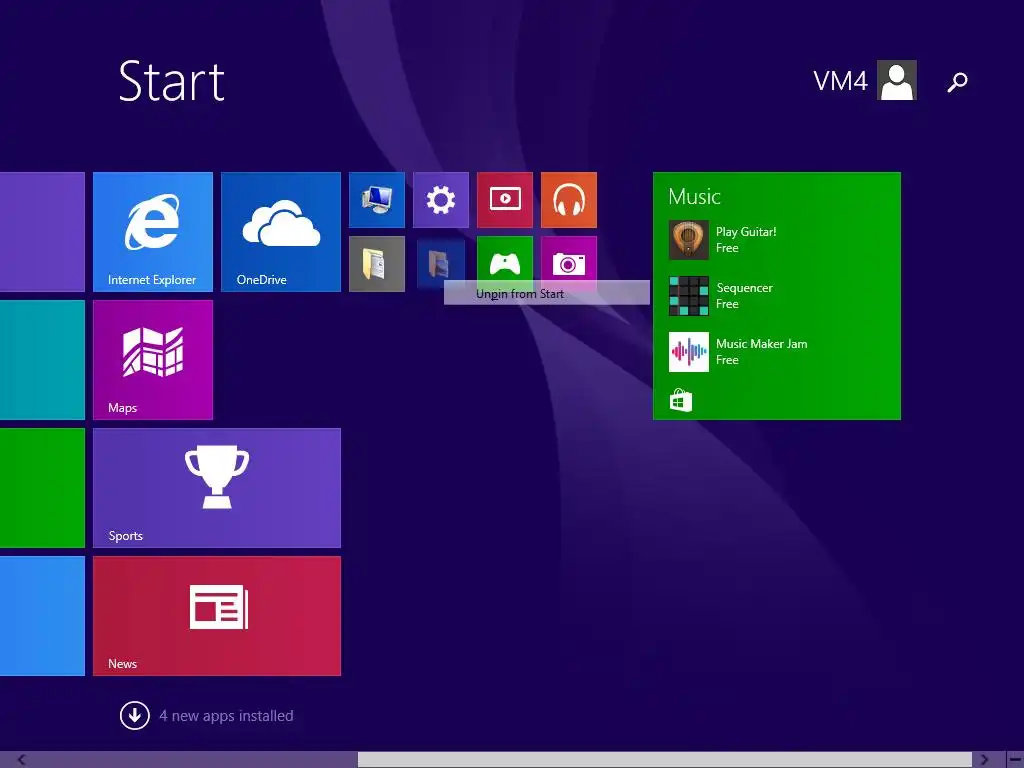
Task: Click the horizontal scrollbar thumb
Action: [665, 760]
